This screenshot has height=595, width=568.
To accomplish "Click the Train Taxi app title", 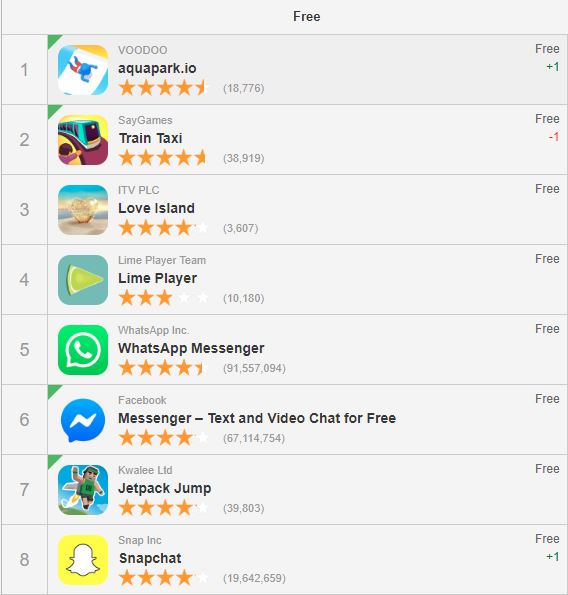I will 151,138.
